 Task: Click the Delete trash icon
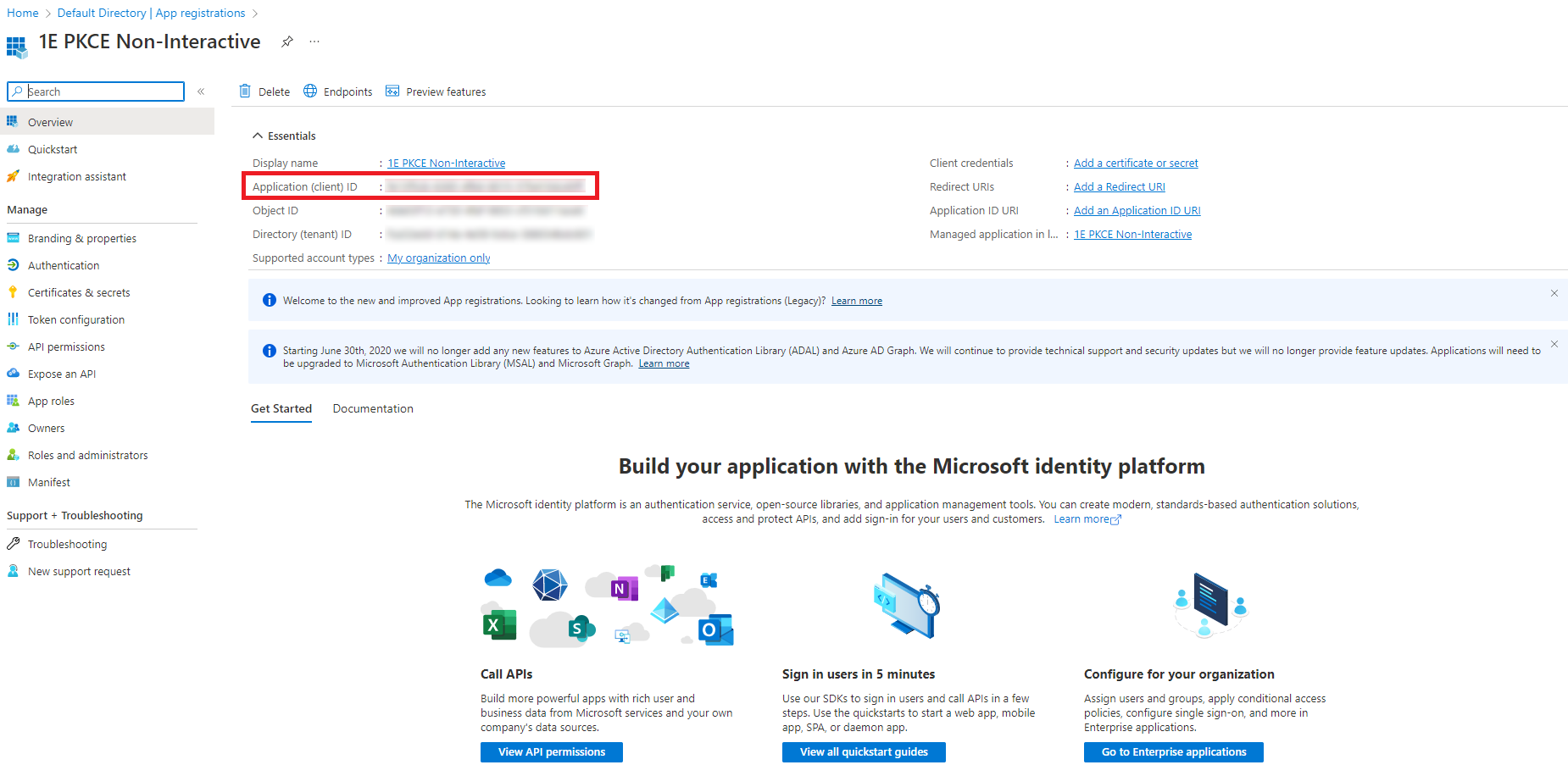point(245,91)
